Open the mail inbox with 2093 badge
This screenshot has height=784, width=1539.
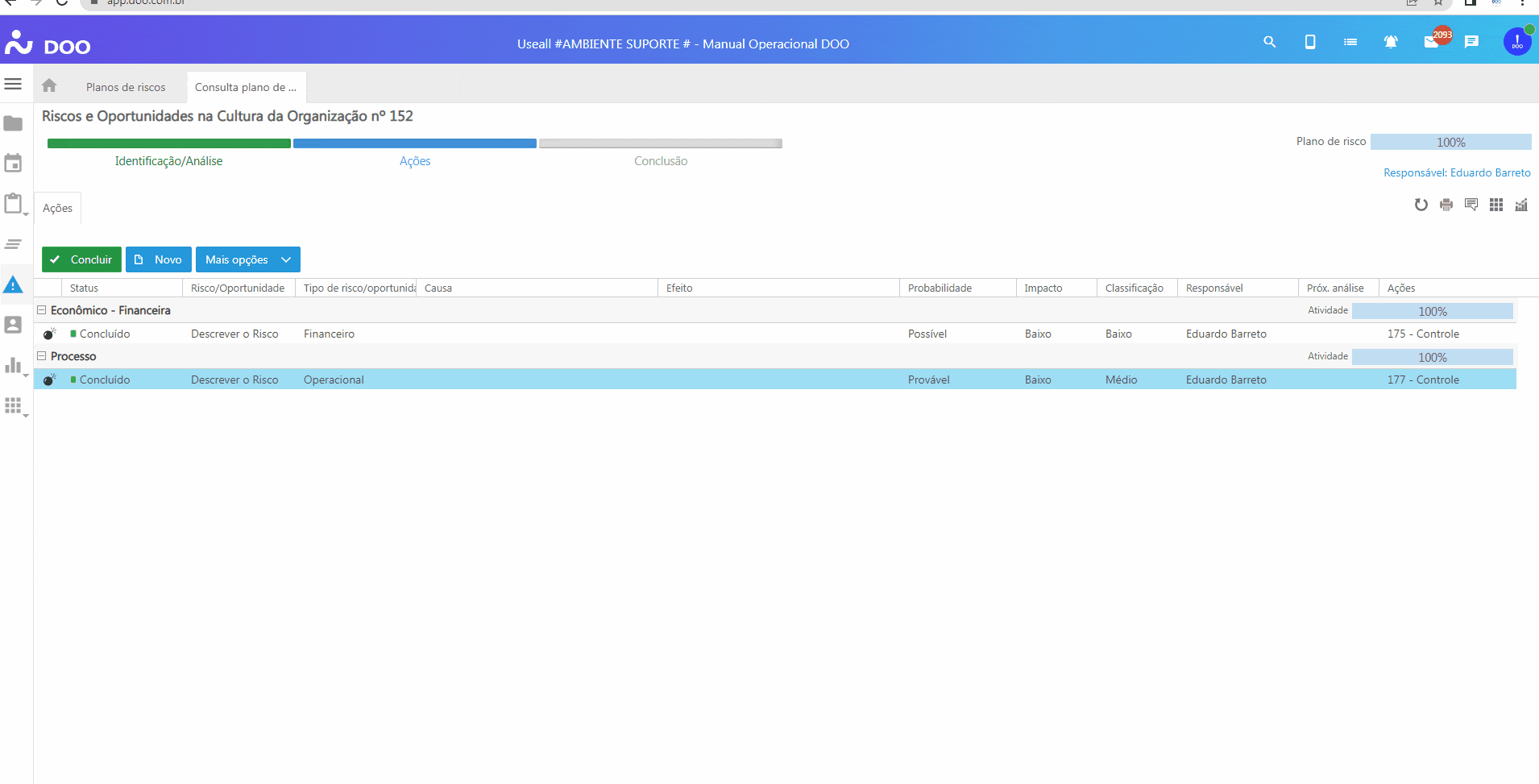coord(1432,42)
